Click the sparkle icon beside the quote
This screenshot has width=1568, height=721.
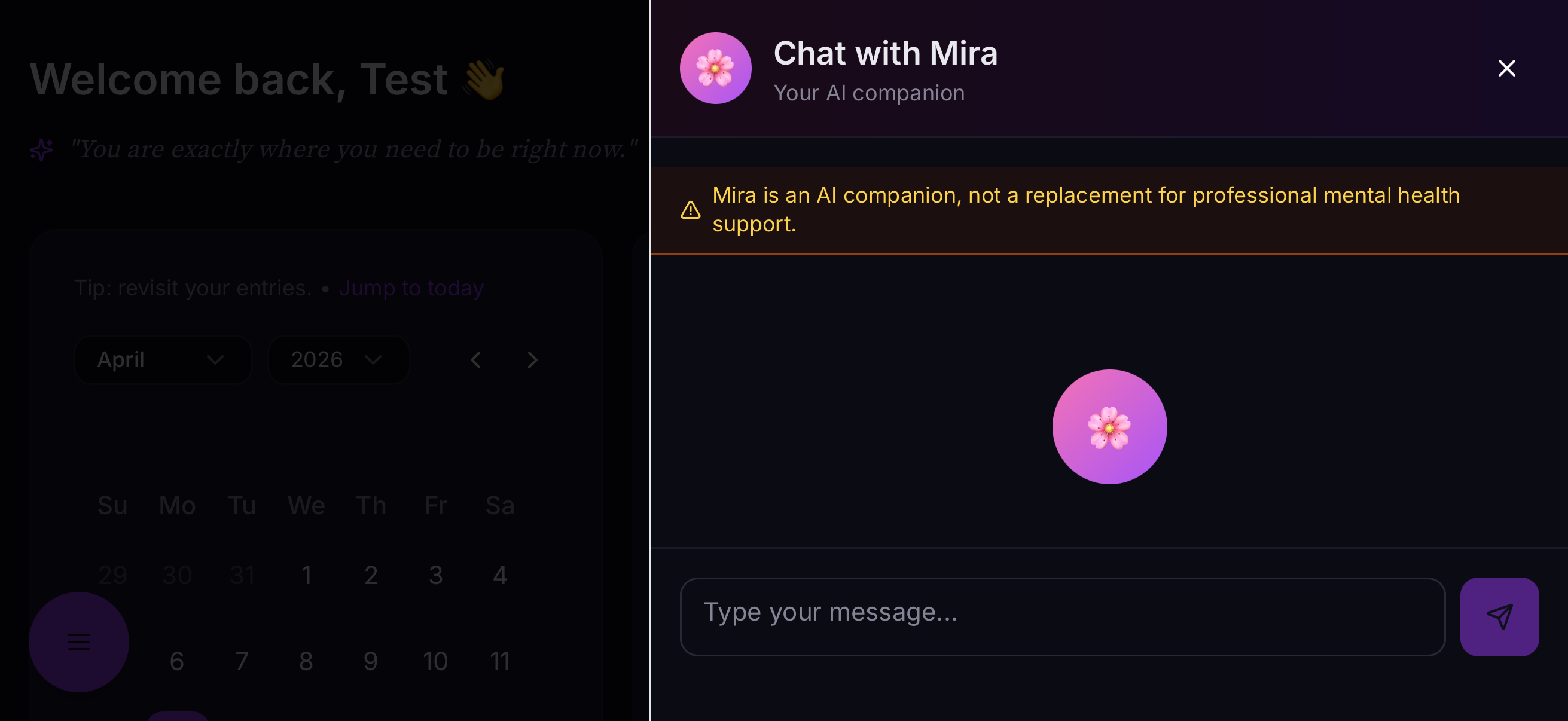tap(41, 149)
